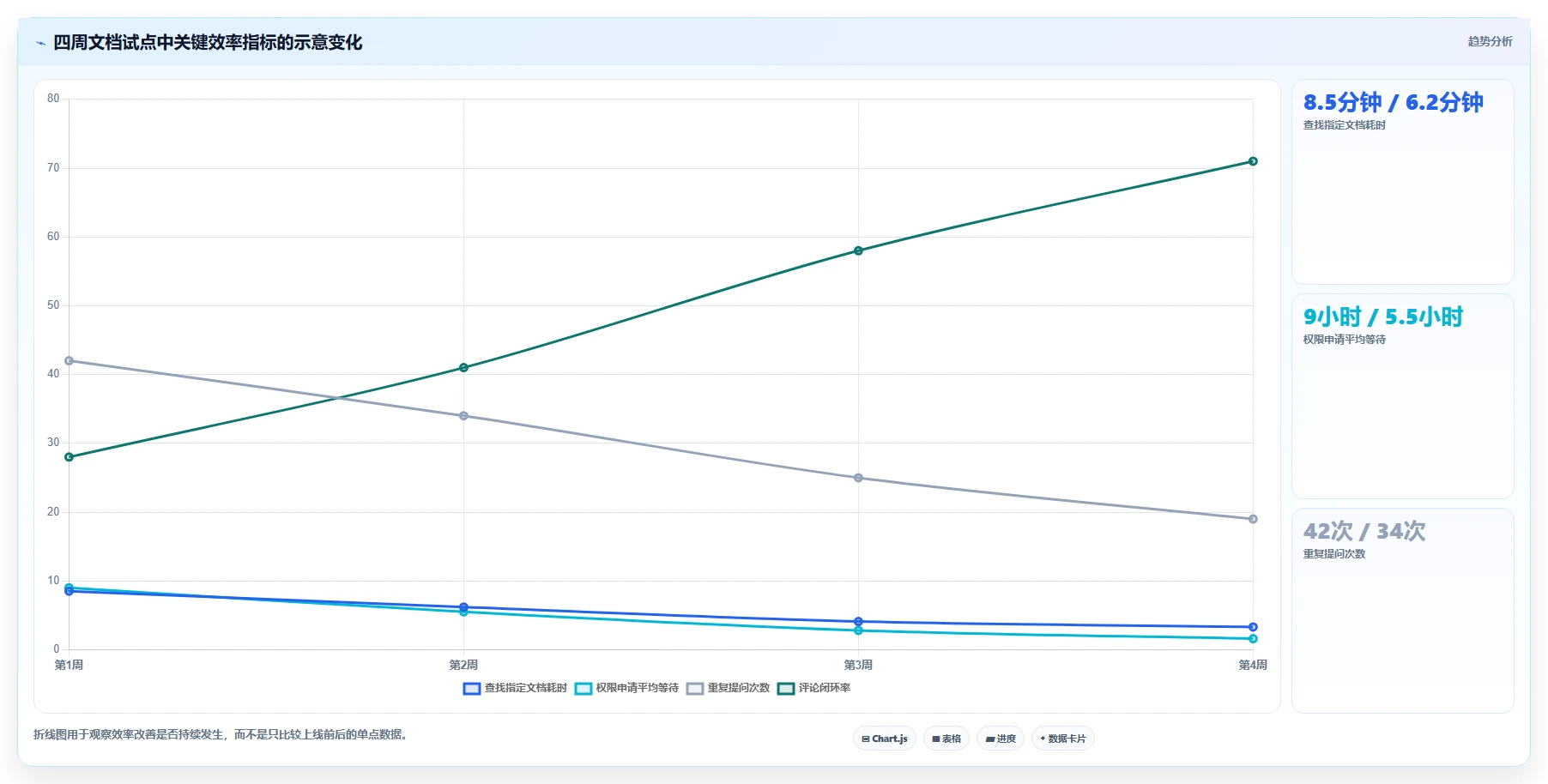
Task: Select the 评论闭环率 data point at 第3周
Action: (858, 251)
